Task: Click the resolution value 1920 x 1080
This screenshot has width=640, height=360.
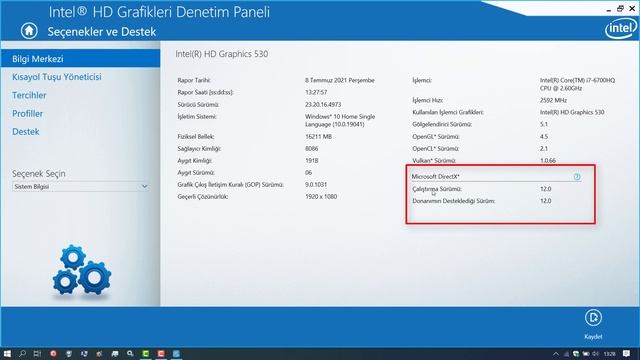Action: (x=321, y=197)
